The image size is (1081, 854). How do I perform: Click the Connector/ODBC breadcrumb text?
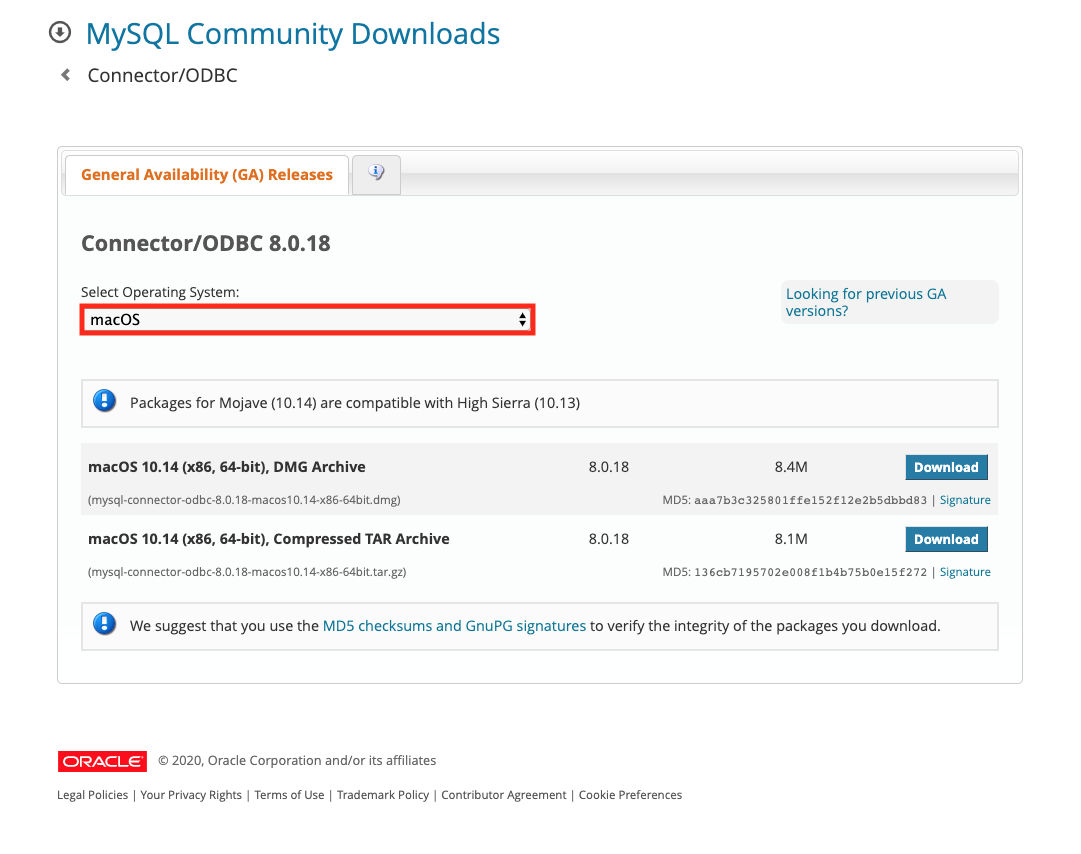point(163,75)
